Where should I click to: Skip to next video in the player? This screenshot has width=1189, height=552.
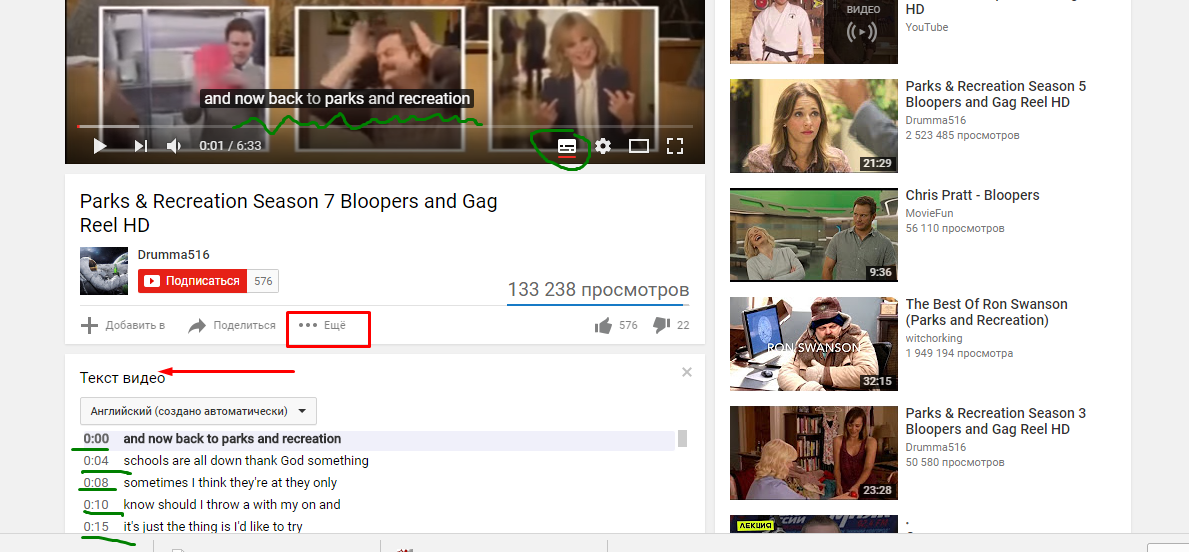(x=141, y=146)
